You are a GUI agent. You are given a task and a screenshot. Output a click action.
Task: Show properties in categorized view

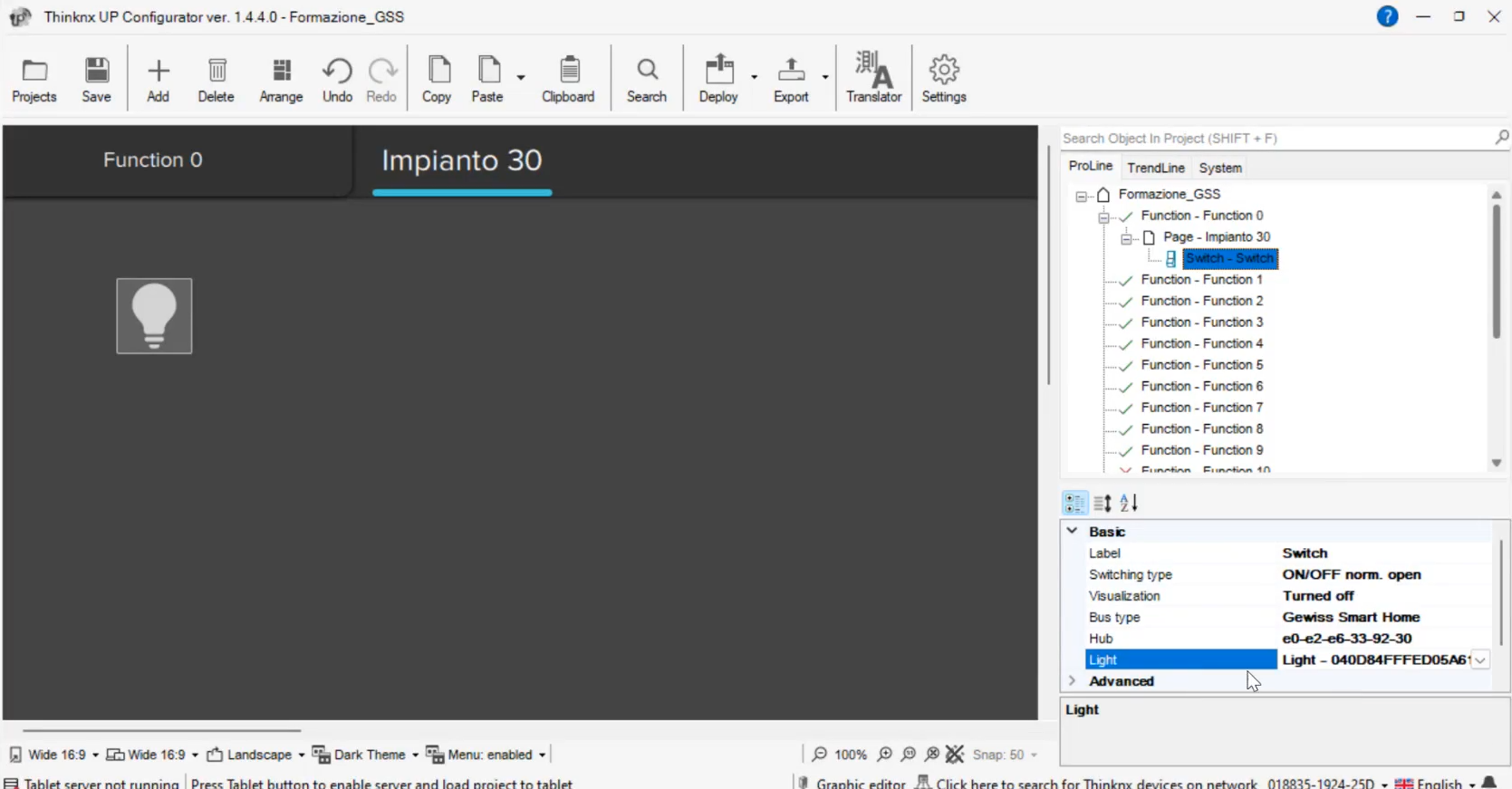click(x=1074, y=503)
